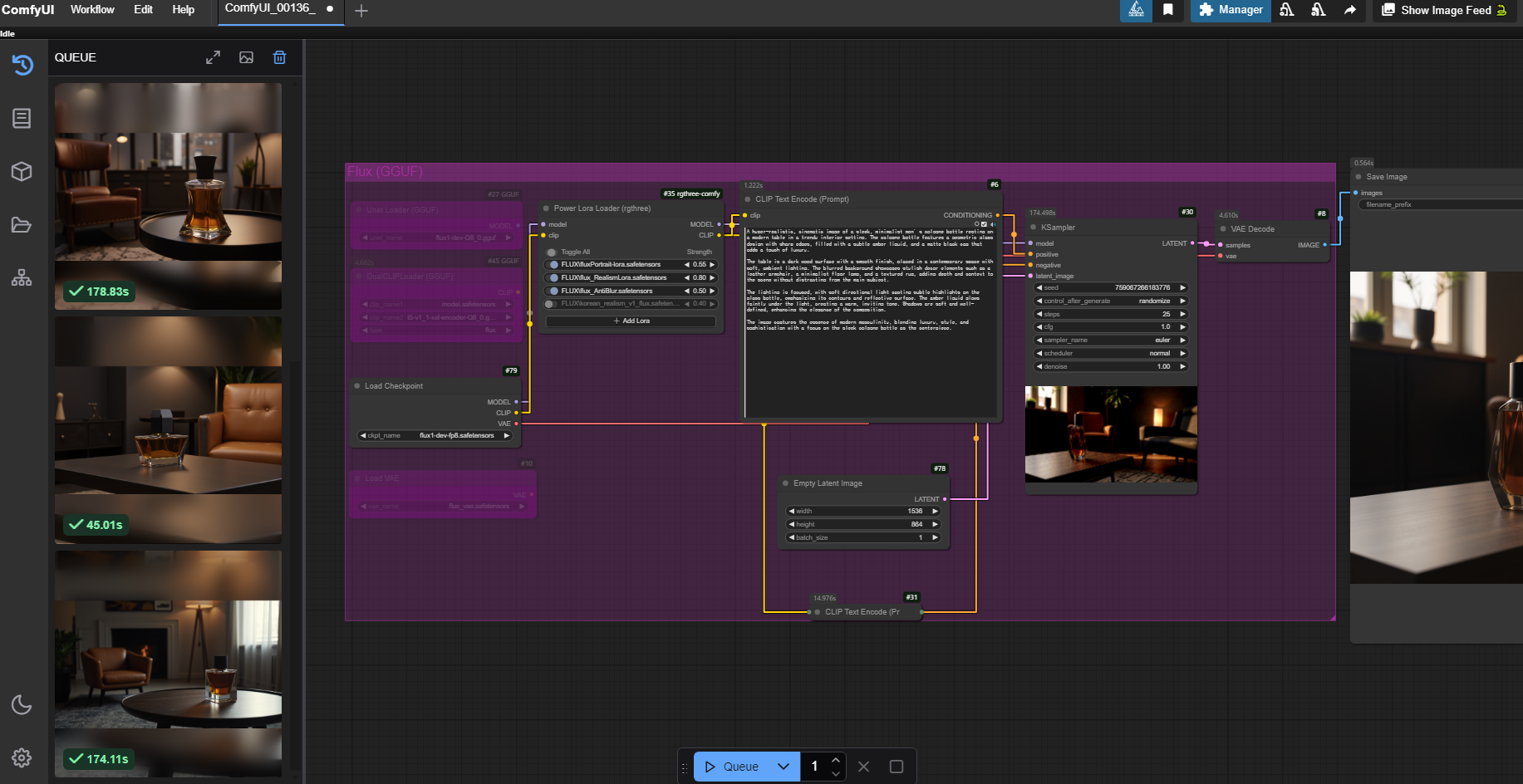Click the bookmark icon in the top bar
The height and width of the screenshot is (784, 1523).
pyautogui.click(x=1168, y=10)
